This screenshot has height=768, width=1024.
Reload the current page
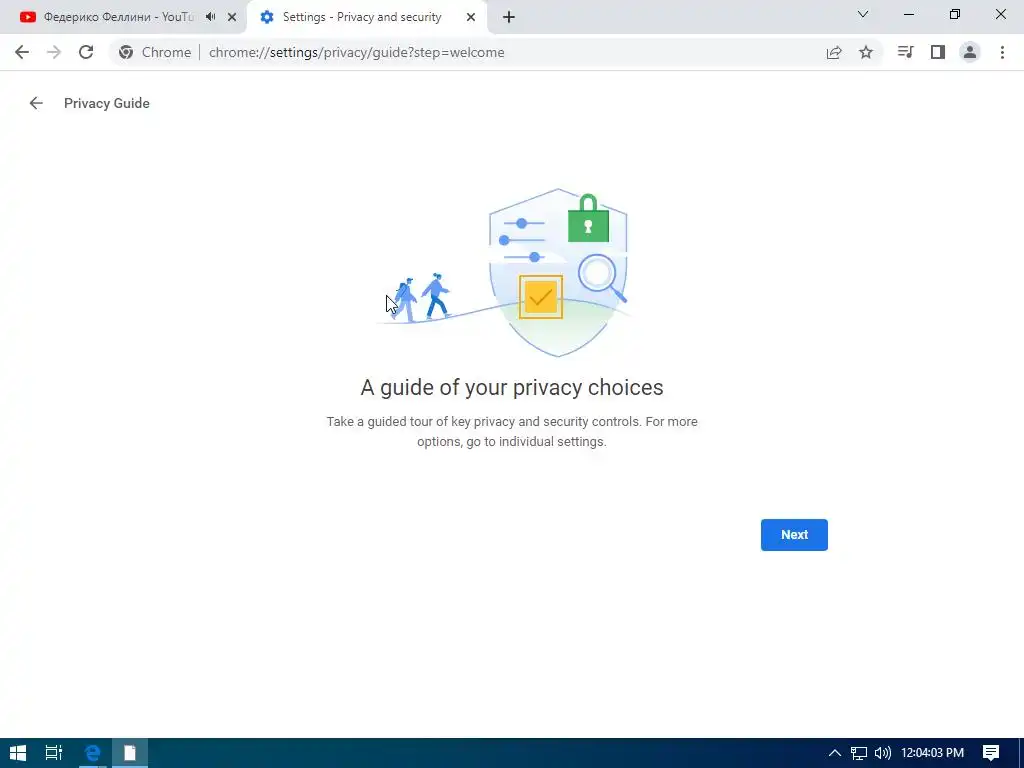point(86,52)
